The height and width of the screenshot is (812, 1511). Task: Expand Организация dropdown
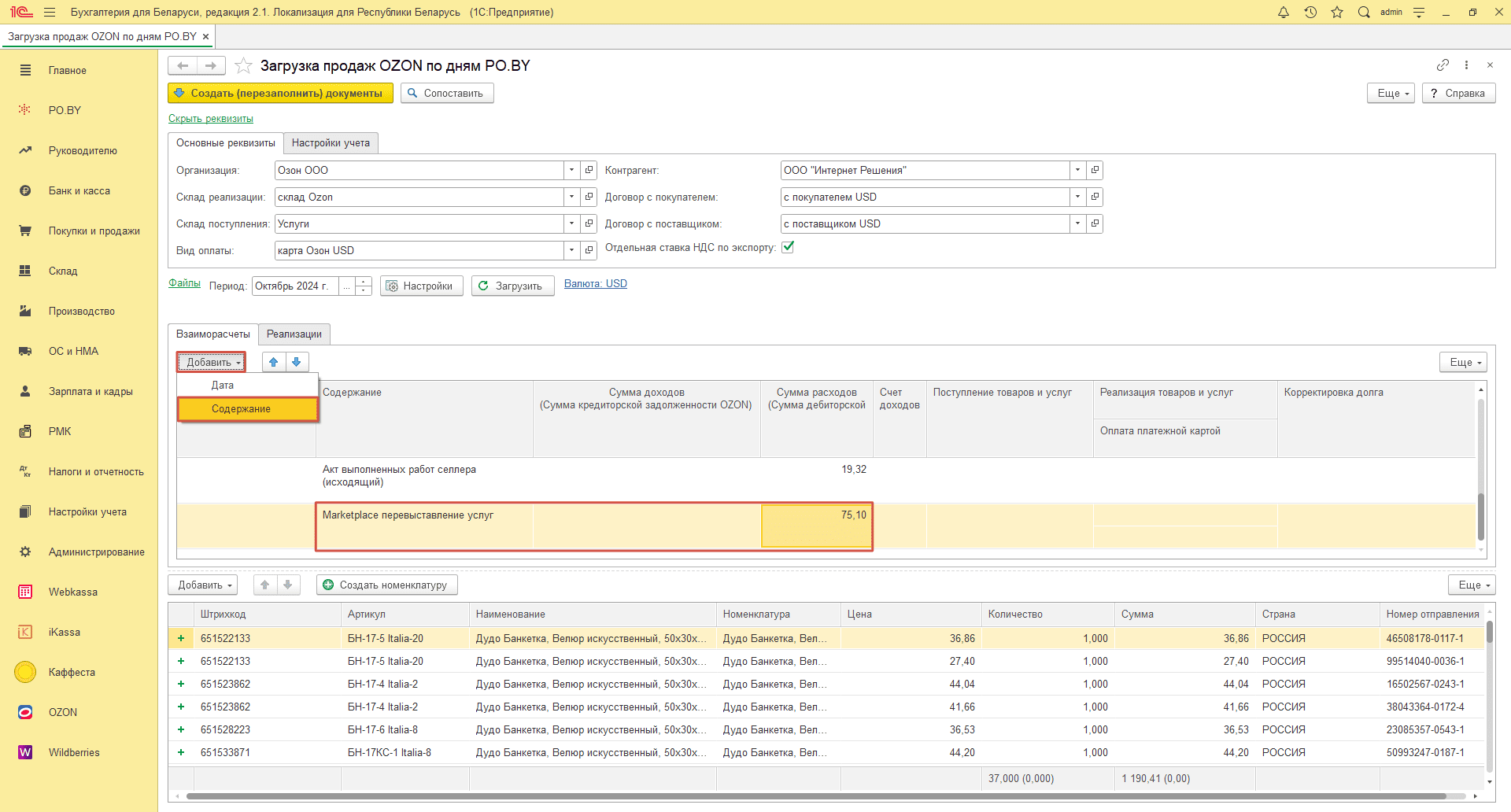coord(572,170)
